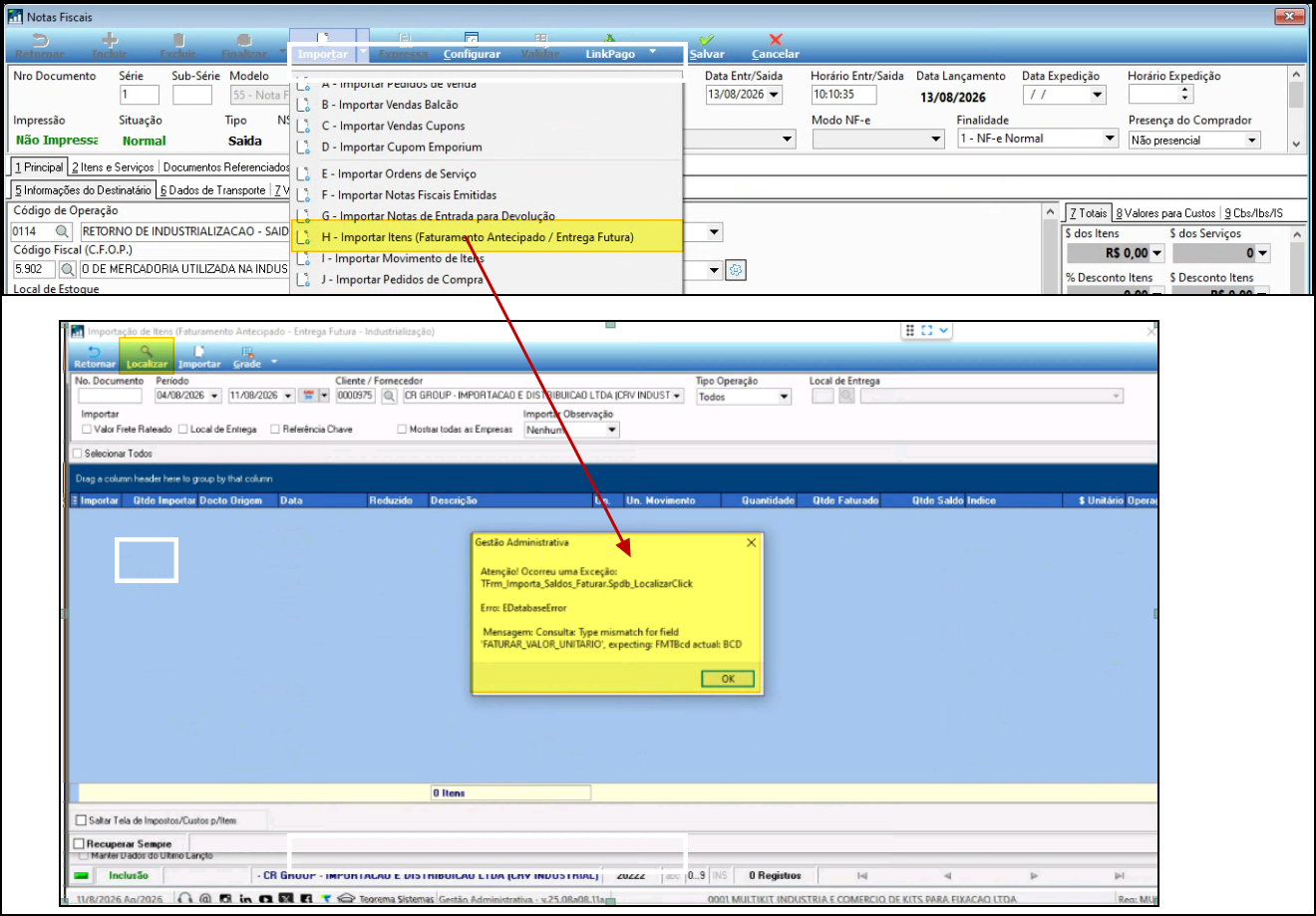Image resolution: width=1316 pixels, height=916 pixels.
Task: Click the Incluir plus icon
Action: point(110,41)
